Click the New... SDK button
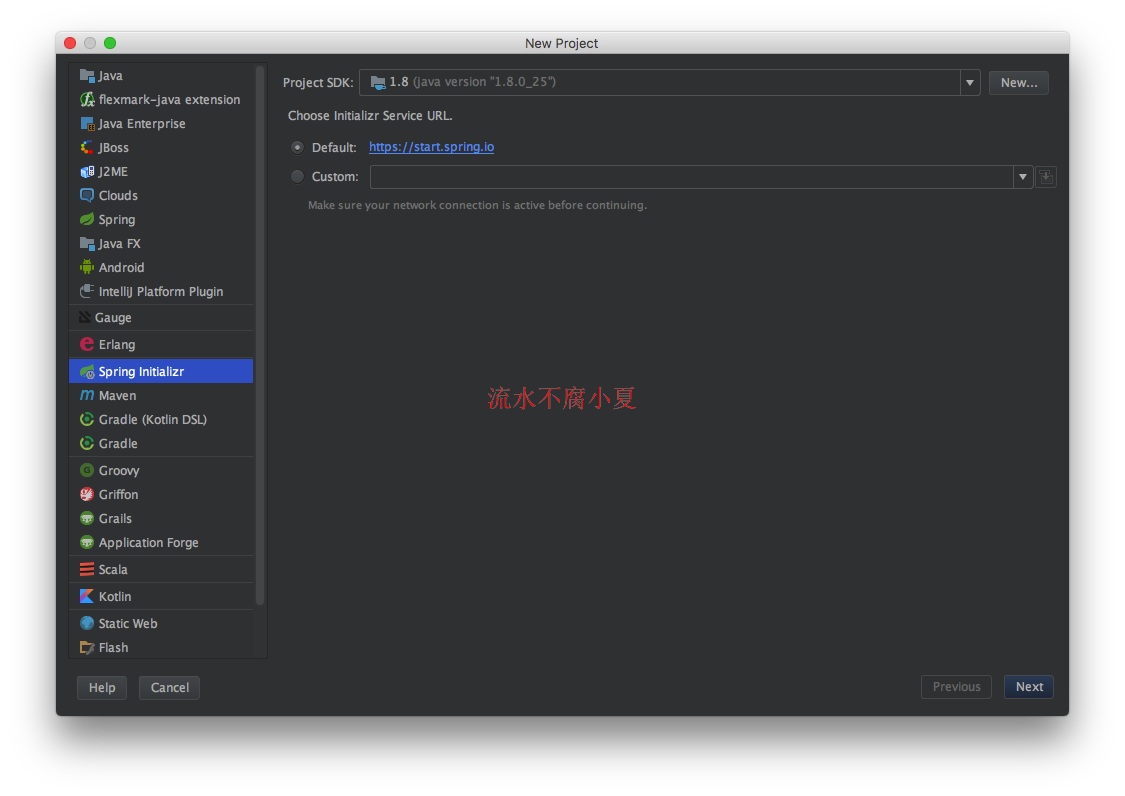1125x796 pixels. tap(1018, 83)
